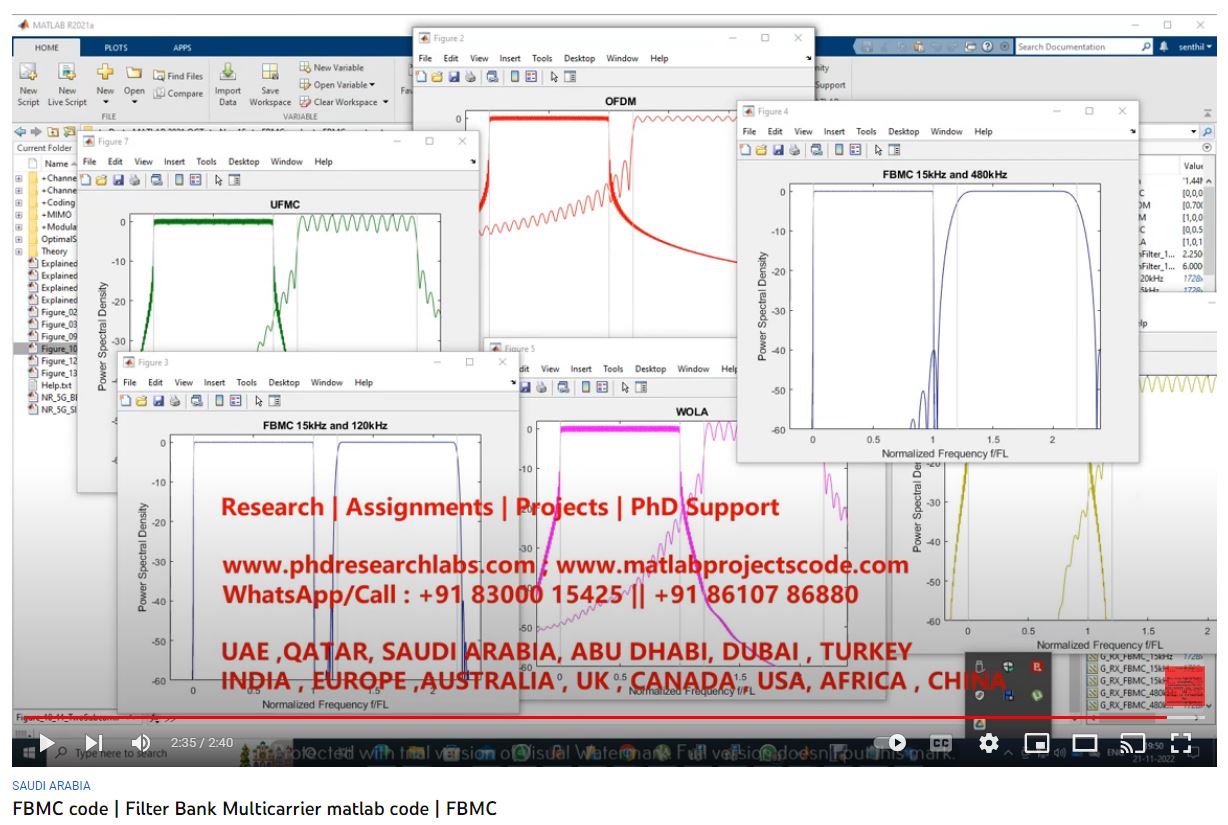
Task: Click the Save Workspace icon
Action: point(269,74)
